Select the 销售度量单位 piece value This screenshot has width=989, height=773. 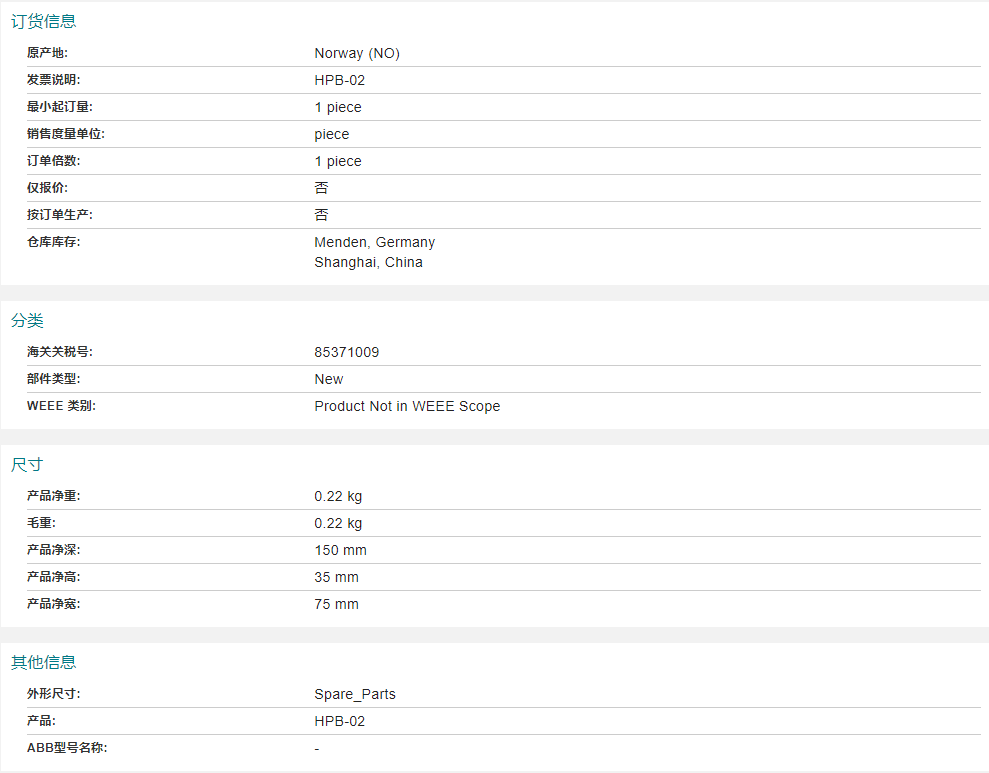(331, 134)
